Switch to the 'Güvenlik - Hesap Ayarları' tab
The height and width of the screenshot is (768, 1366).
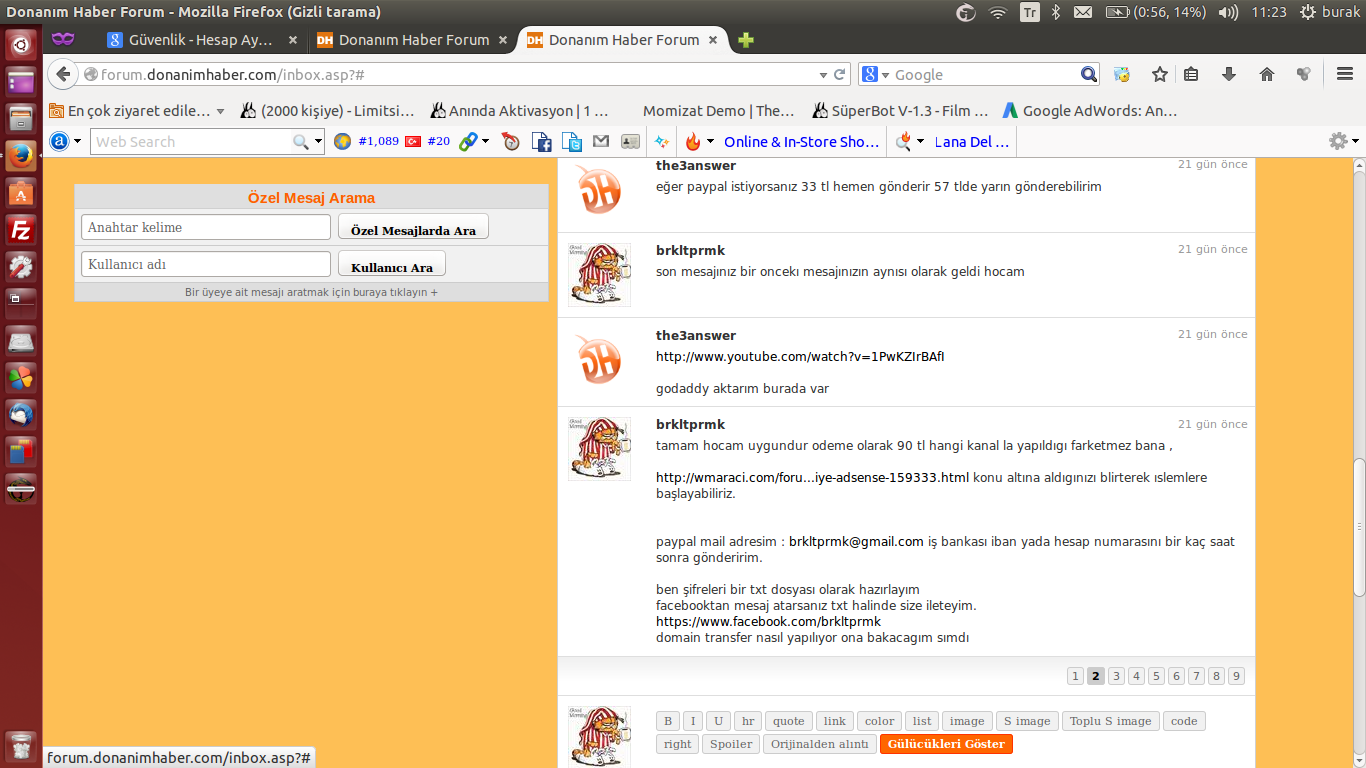tap(202, 40)
